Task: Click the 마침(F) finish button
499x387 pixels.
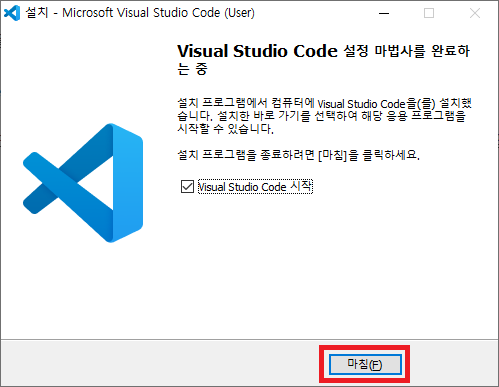Action: 365,364
